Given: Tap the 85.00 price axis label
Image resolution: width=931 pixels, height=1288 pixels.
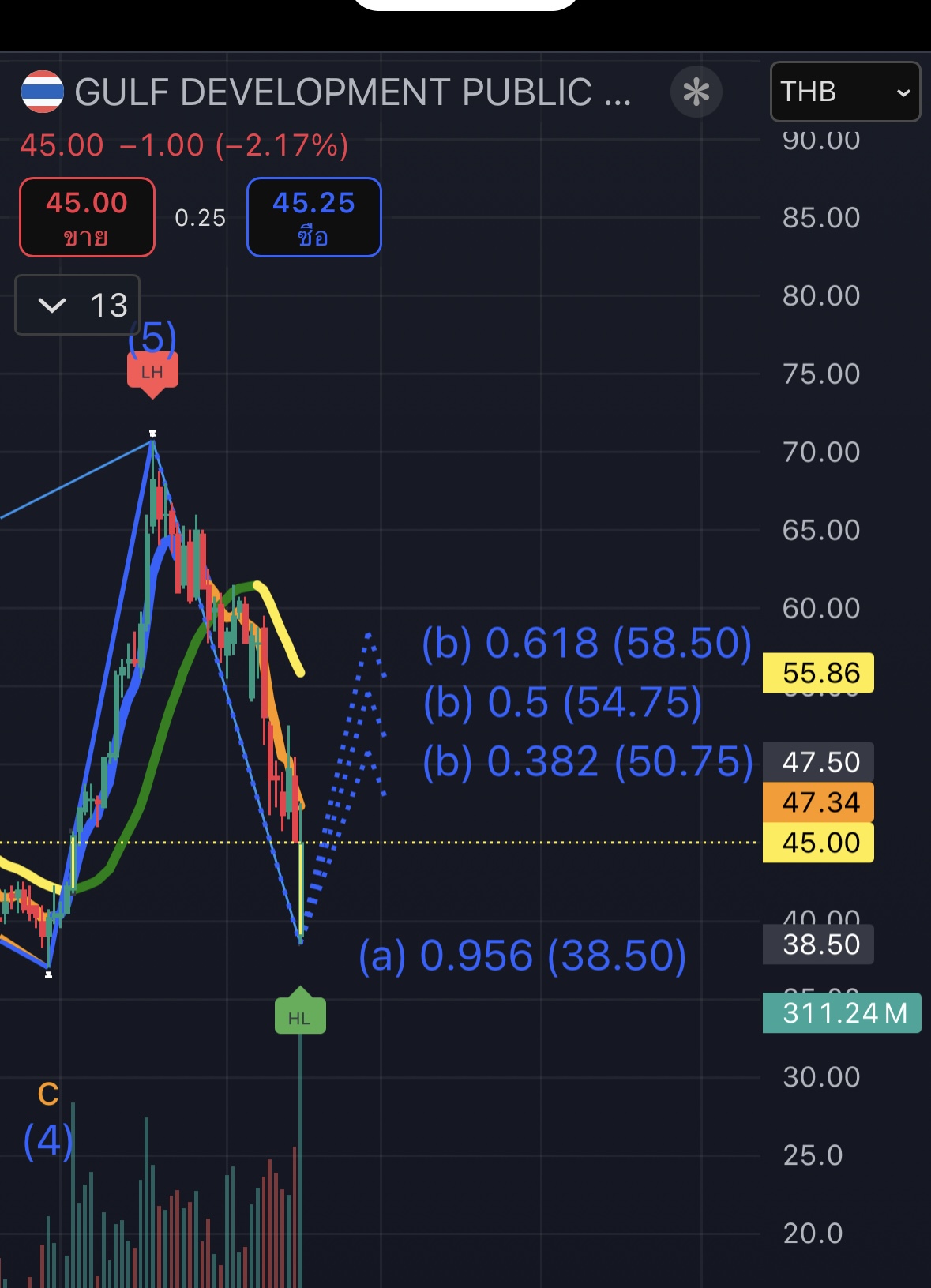Looking at the screenshot, I should pyautogui.click(x=821, y=218).
